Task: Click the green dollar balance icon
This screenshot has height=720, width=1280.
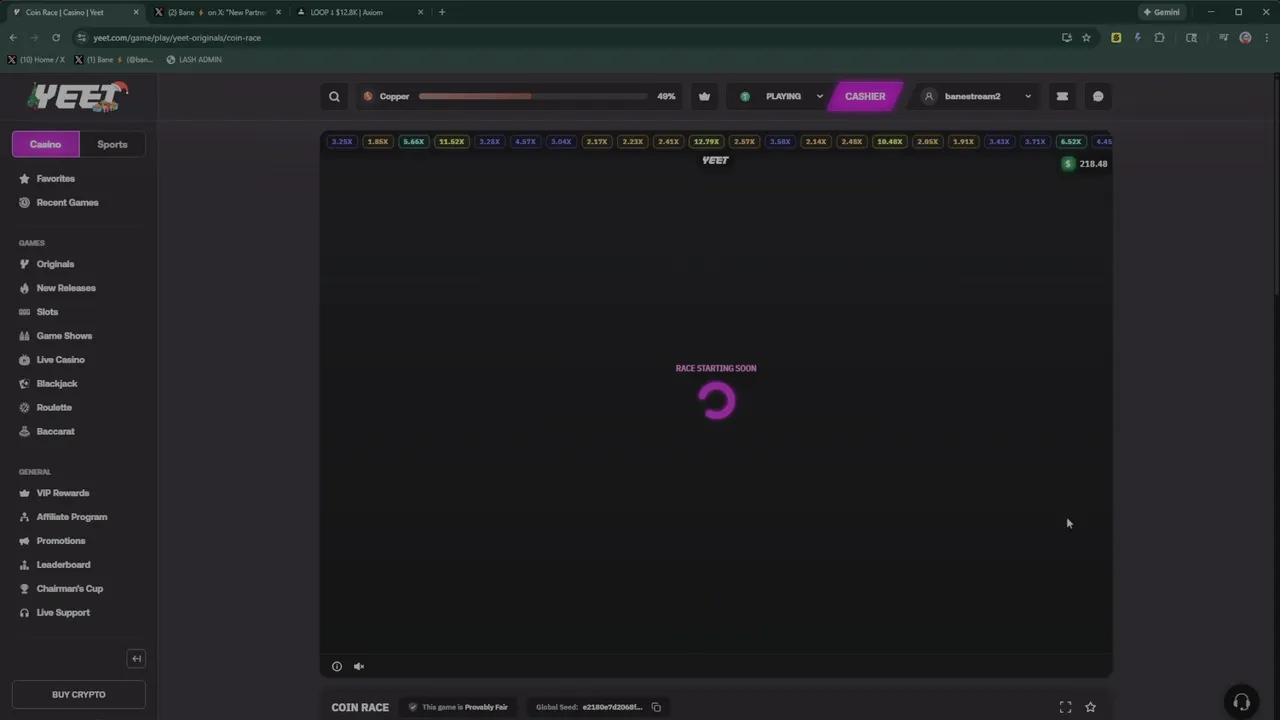Action: [1068, 164]
